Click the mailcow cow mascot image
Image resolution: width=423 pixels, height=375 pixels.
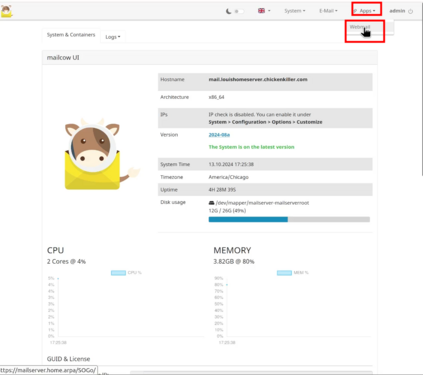click(100, 154)
